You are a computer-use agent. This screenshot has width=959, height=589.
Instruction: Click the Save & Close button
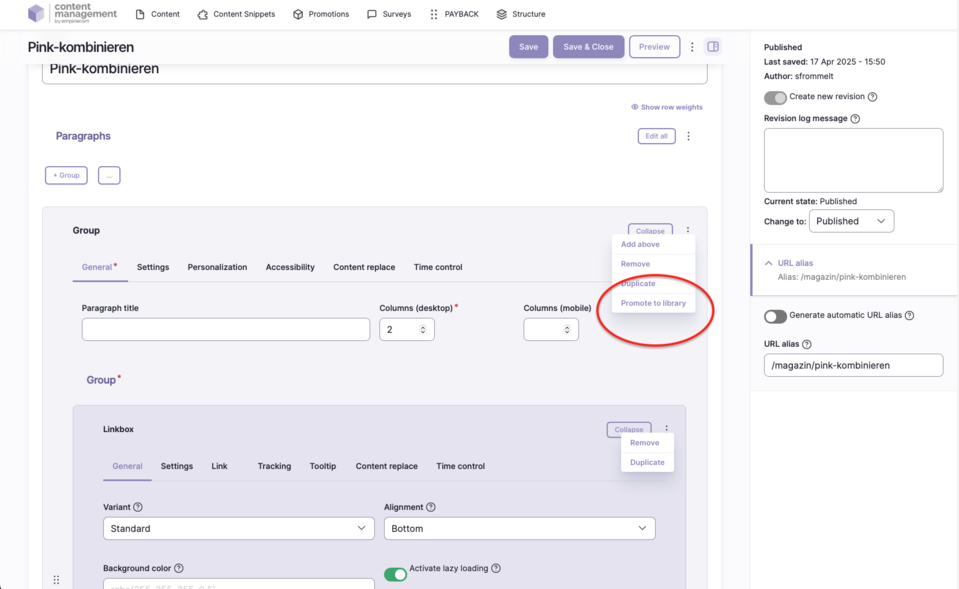(588, 47)
